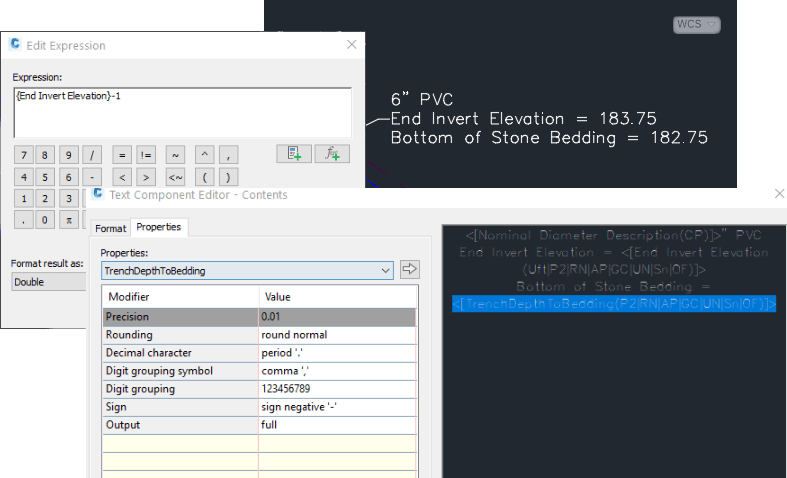Click the Civil 3D icon in Edit Expression title bar
The height and width of the screenshot is (478, 787).
pos(15,44)
